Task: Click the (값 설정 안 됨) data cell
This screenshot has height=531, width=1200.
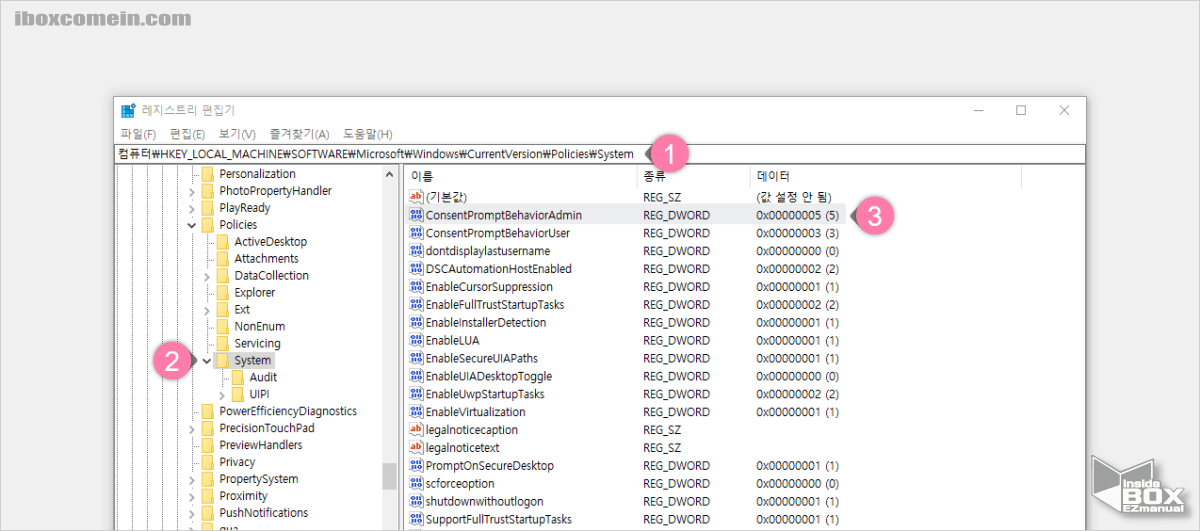Action: coord(793,197)
